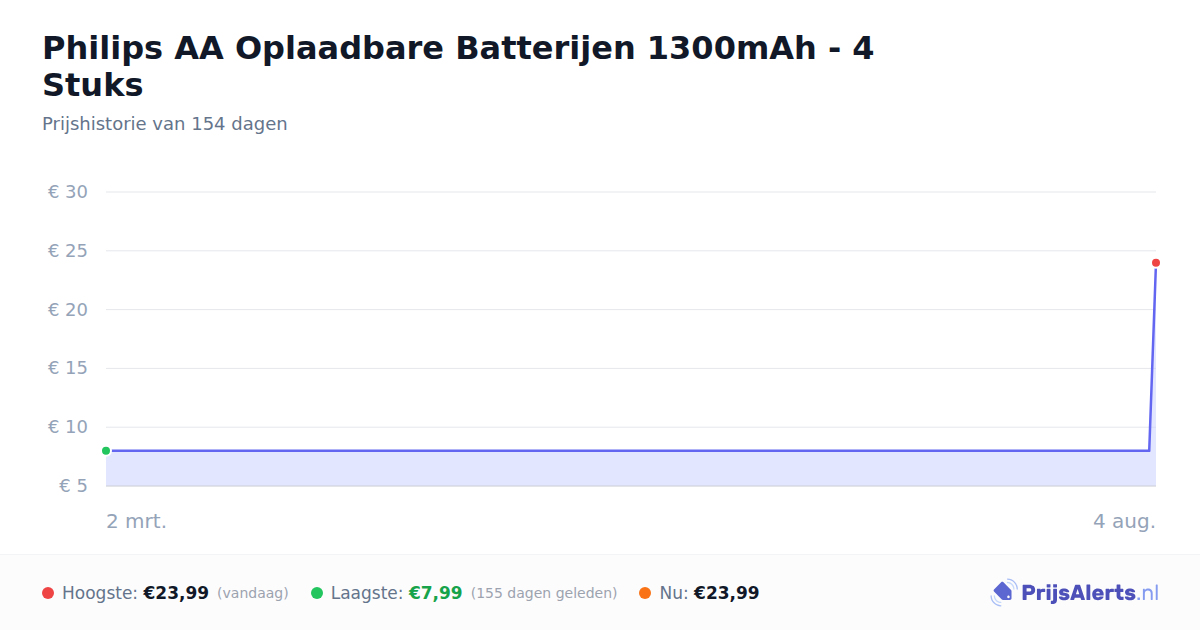This screenshot has height=630, width=1200.
Task: Click the PrijsAlerts price tag logo icon
Action: 1003,593
